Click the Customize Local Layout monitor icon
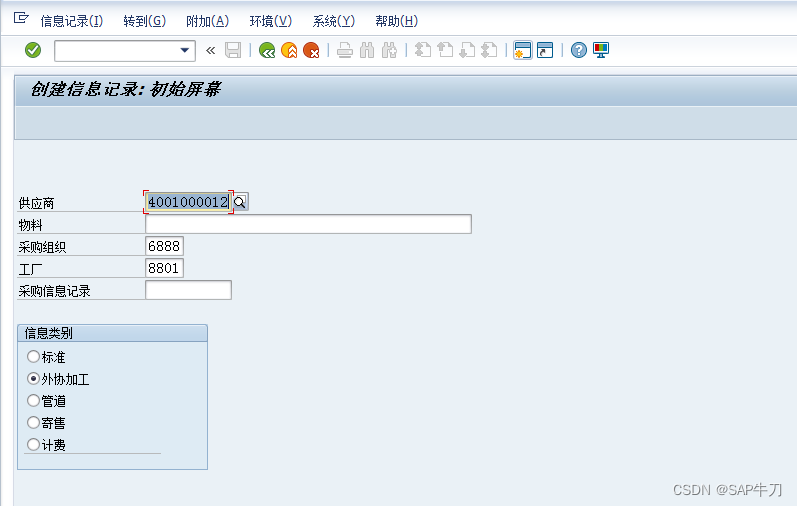This screenshot has width=797, height=506. click(601, 50)
